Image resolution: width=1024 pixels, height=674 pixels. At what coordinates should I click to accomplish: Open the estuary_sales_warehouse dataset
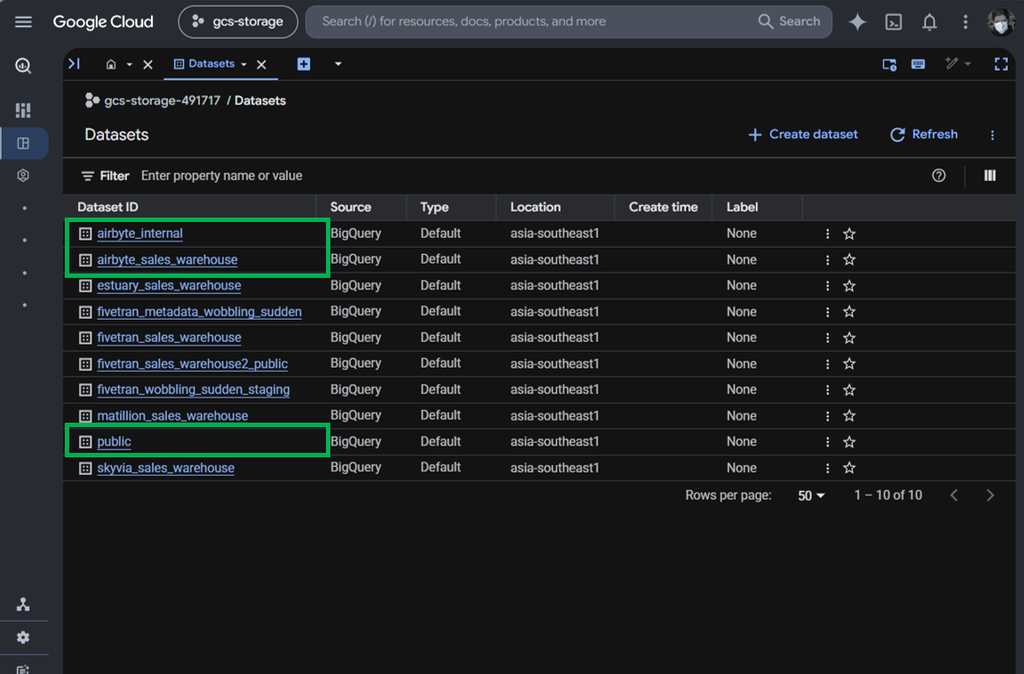[x=168, y=285]
